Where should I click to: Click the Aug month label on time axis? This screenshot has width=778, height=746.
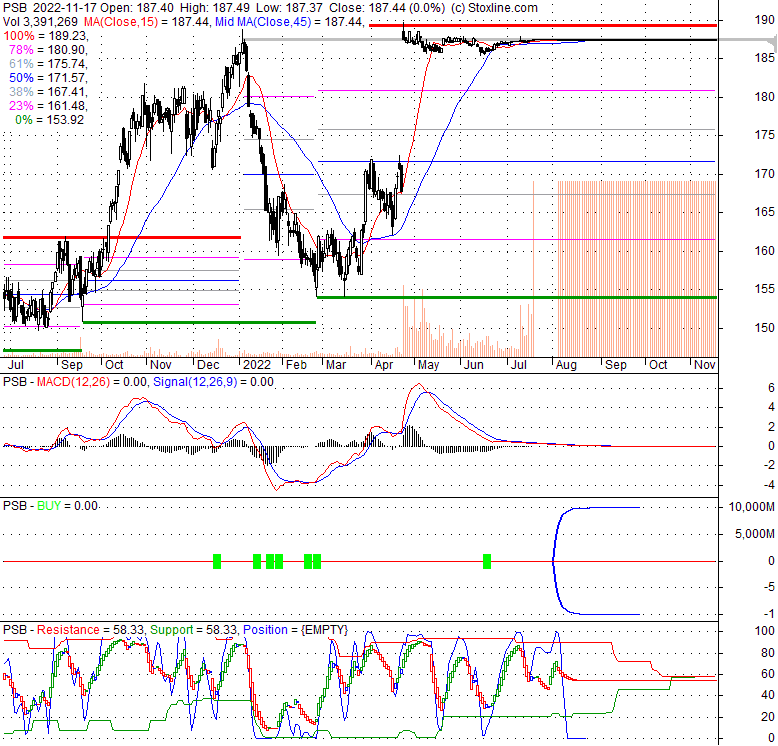tap(567, 365)
